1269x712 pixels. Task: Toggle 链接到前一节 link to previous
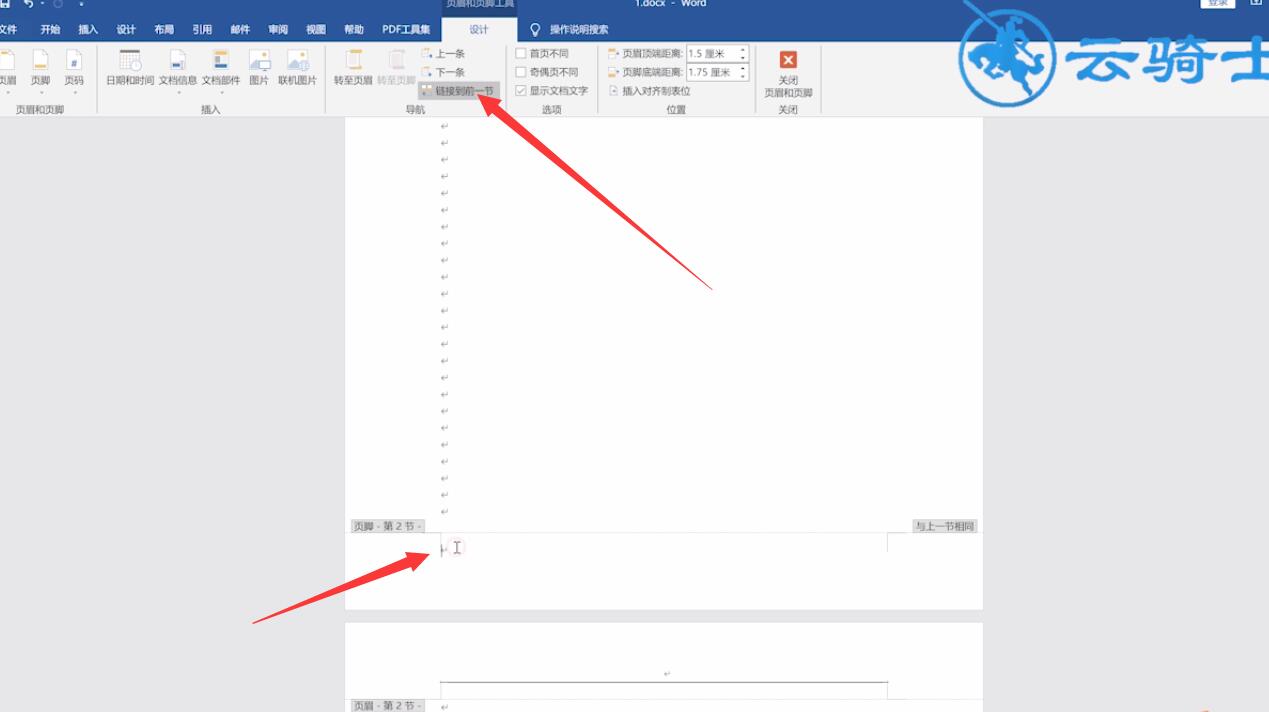(x=458, y=90)
